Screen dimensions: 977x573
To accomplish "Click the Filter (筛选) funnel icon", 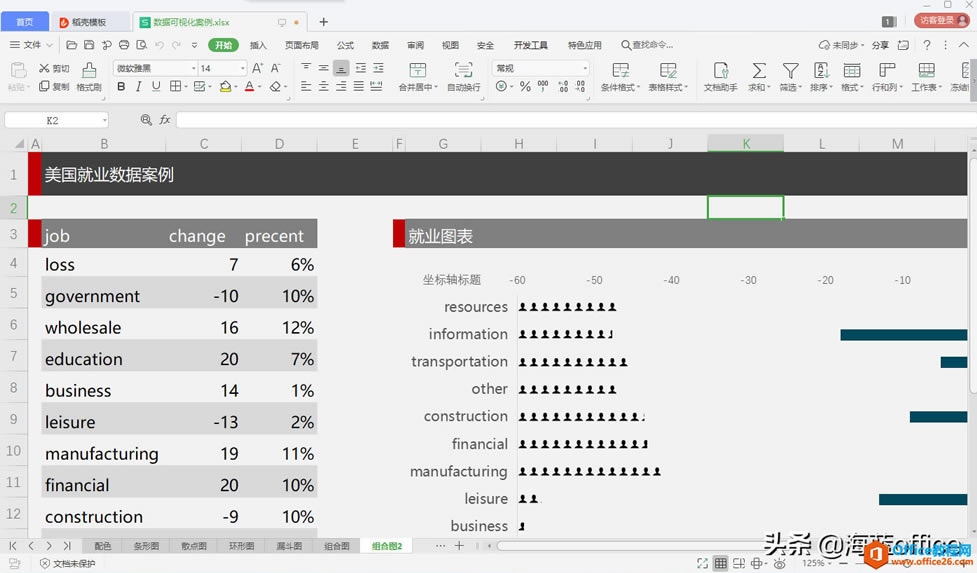I will [790, 70].
